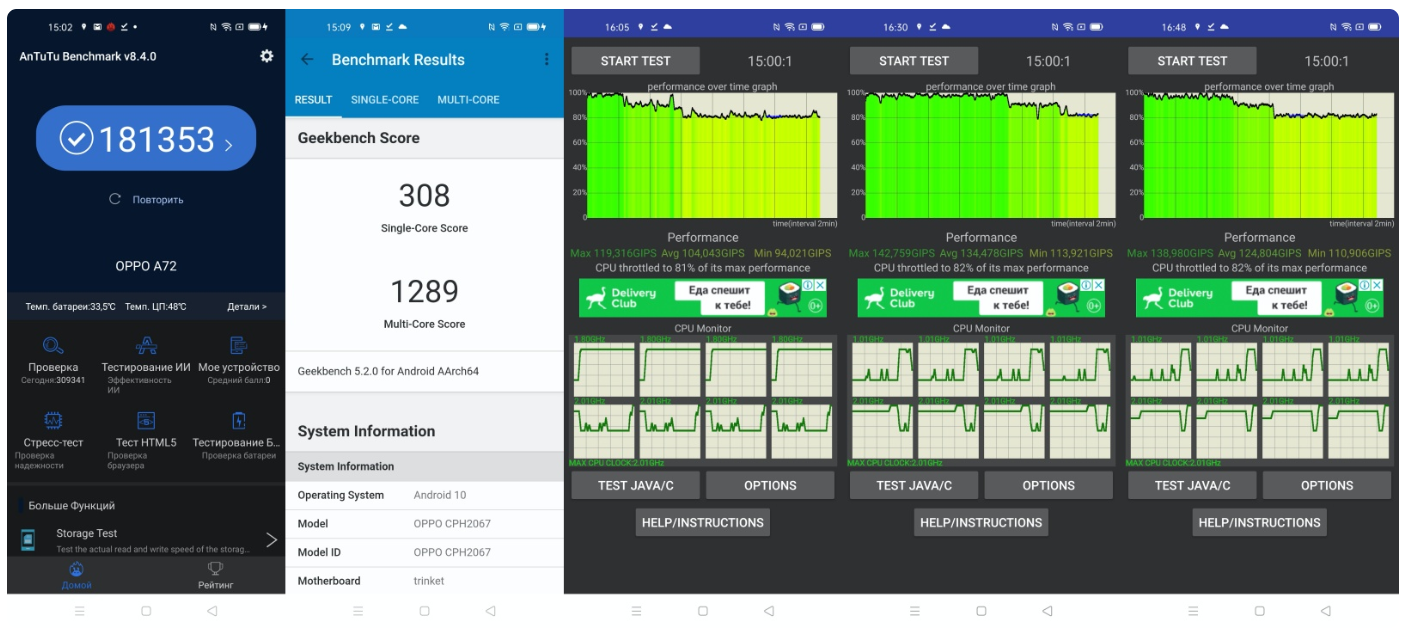
Task: Open the three-dot menu in Geekbench
Action: tap(546, 60)
